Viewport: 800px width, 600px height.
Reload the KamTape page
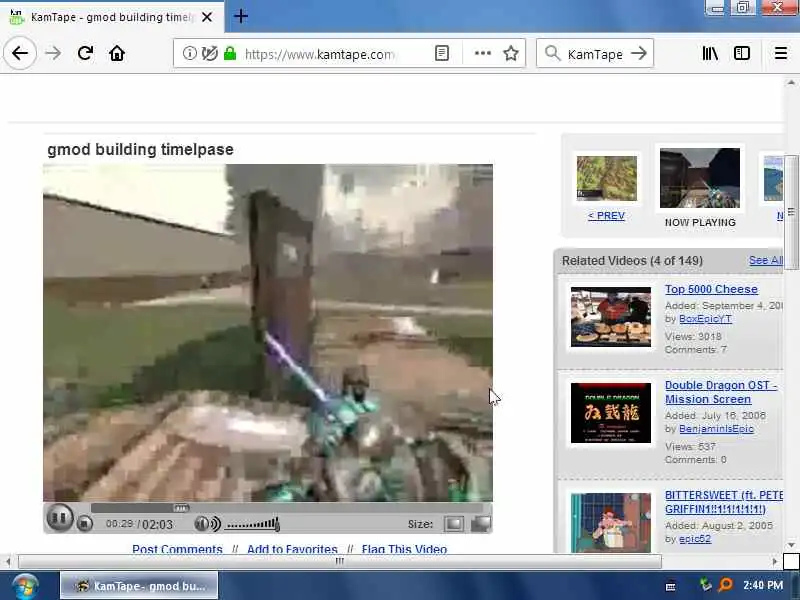pos(85,53)
